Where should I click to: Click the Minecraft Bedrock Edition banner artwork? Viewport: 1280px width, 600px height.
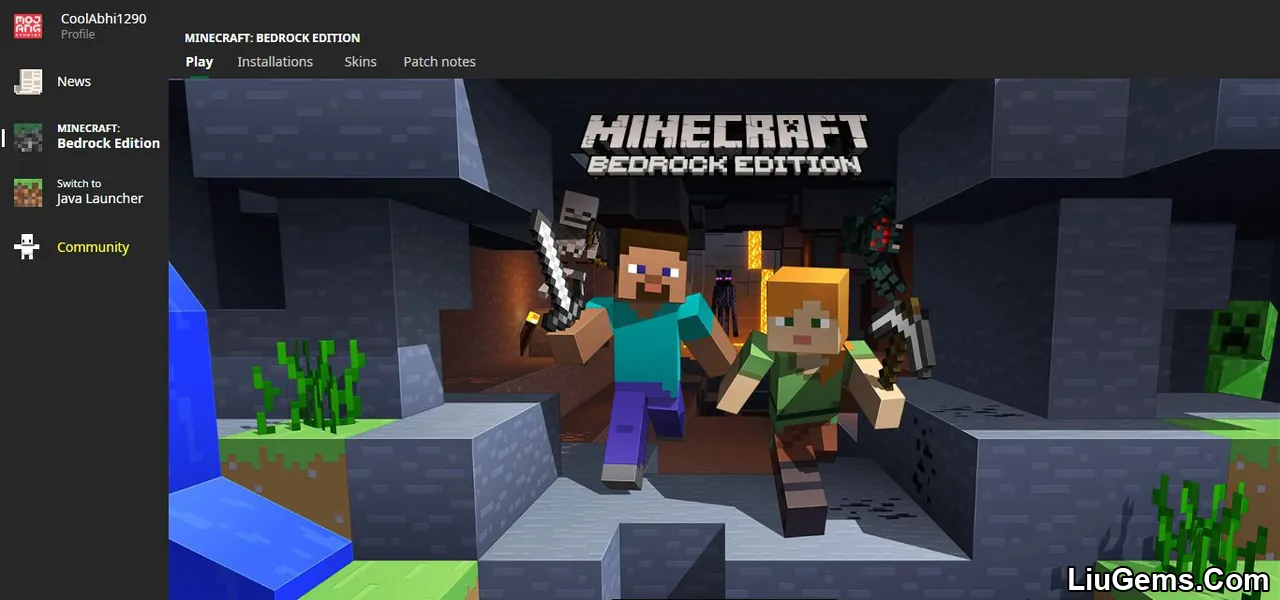[x=724, y=339]
